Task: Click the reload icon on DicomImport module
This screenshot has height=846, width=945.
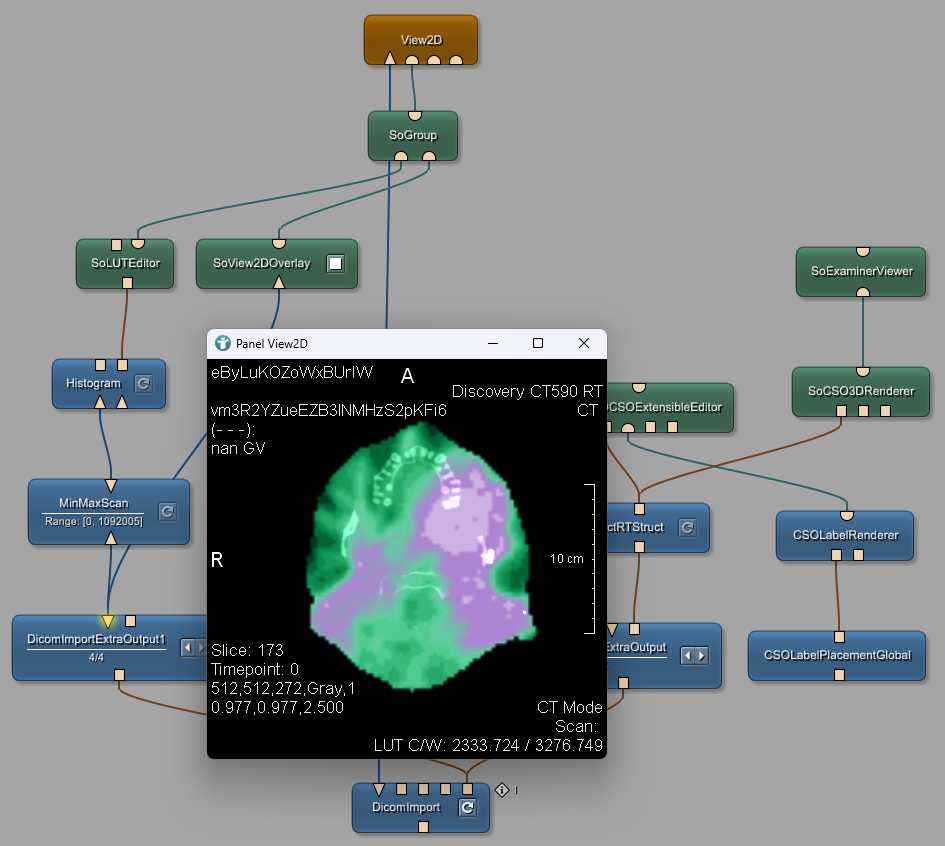Action: 467,808
